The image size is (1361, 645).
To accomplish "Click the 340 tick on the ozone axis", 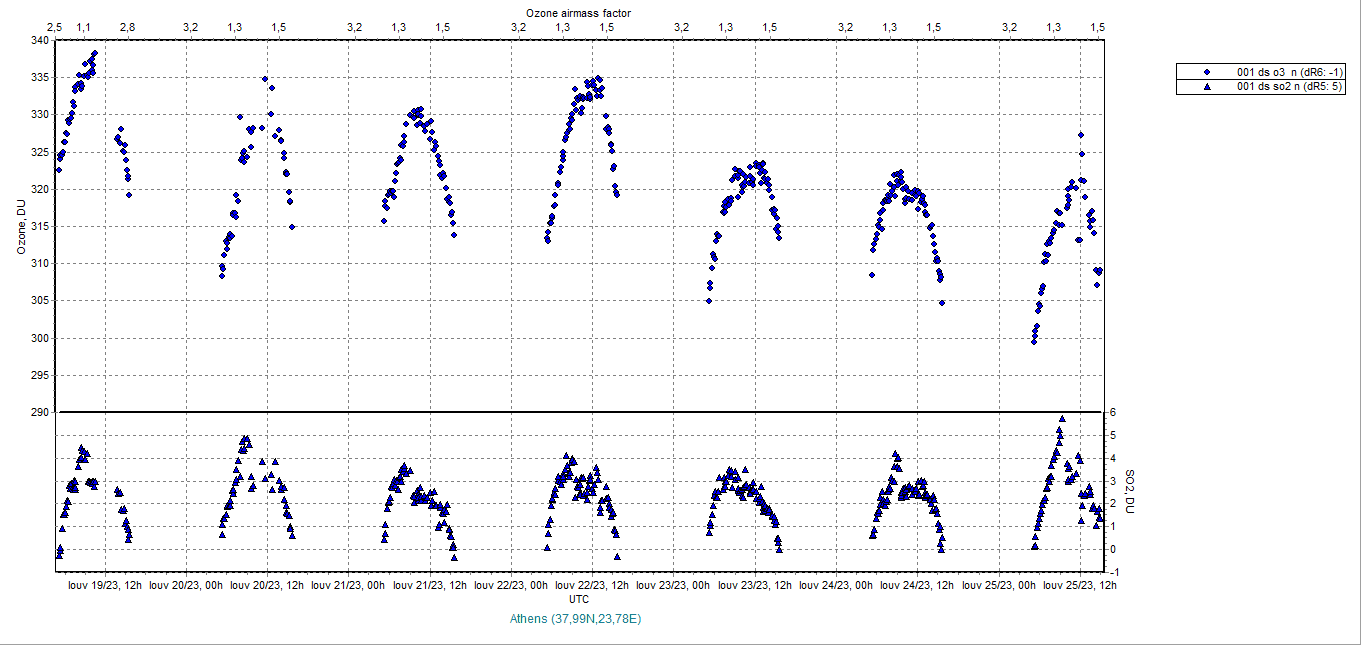I will (38, 41).
